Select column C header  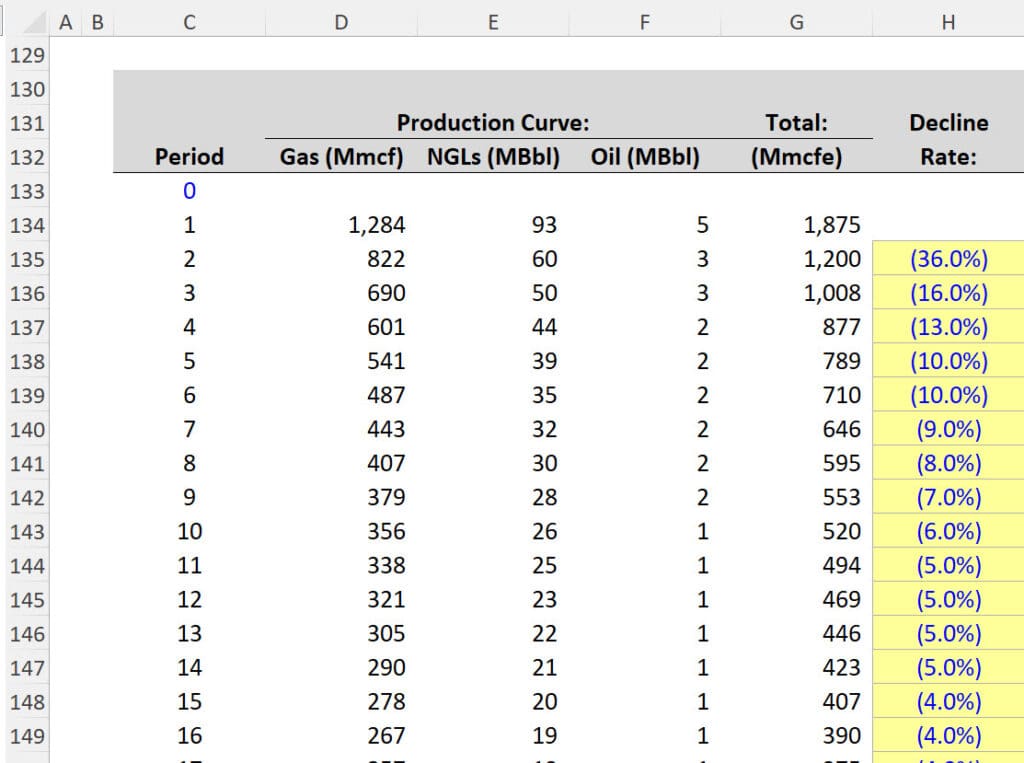coord(188,20)
